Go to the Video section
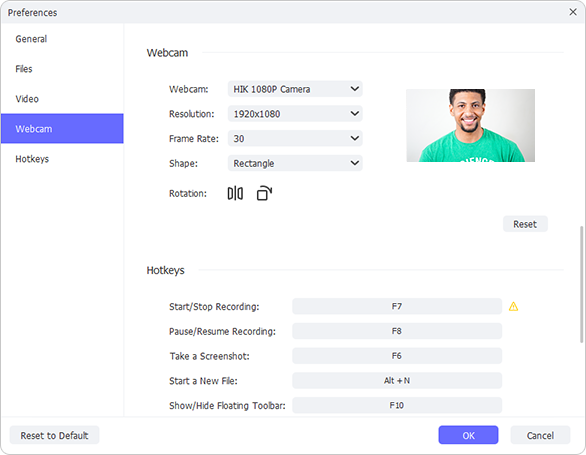 pos(62,99)
